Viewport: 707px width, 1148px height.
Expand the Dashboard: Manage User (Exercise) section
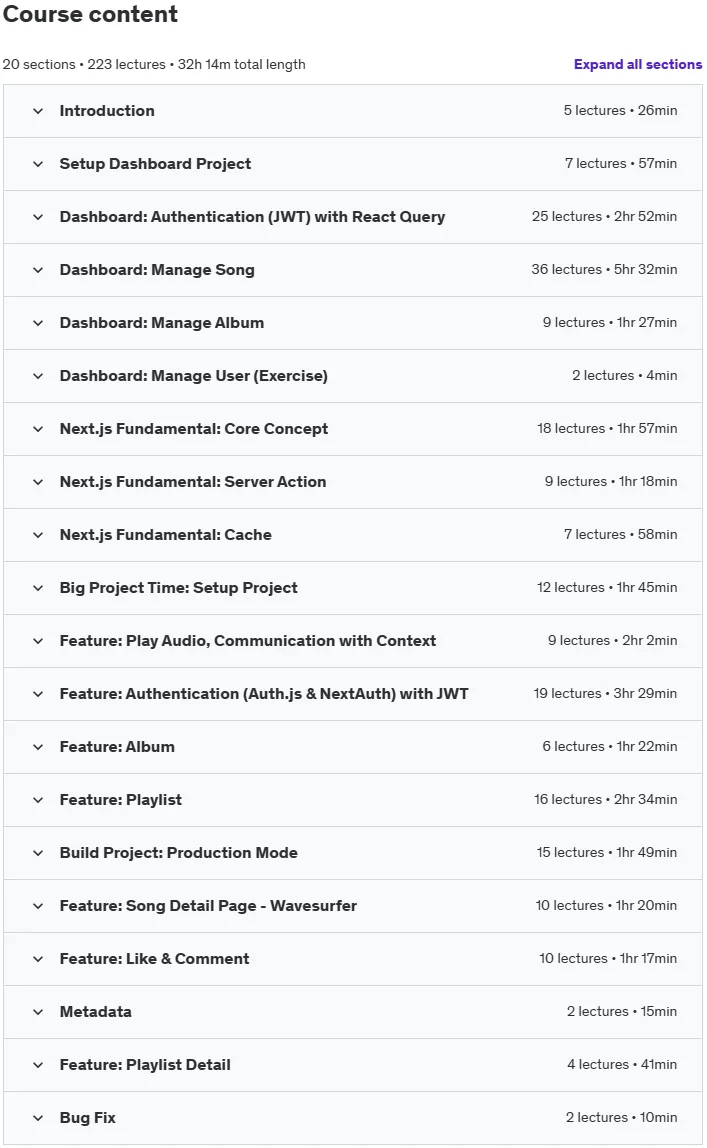353,376
